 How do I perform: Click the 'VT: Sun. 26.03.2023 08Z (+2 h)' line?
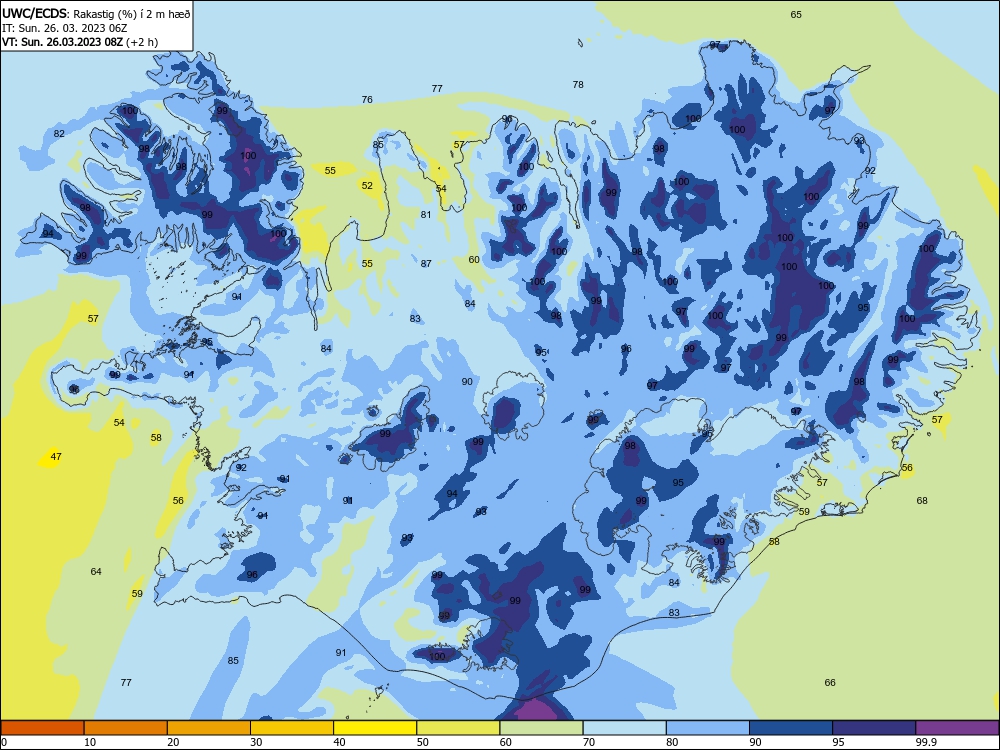[80, 42]
